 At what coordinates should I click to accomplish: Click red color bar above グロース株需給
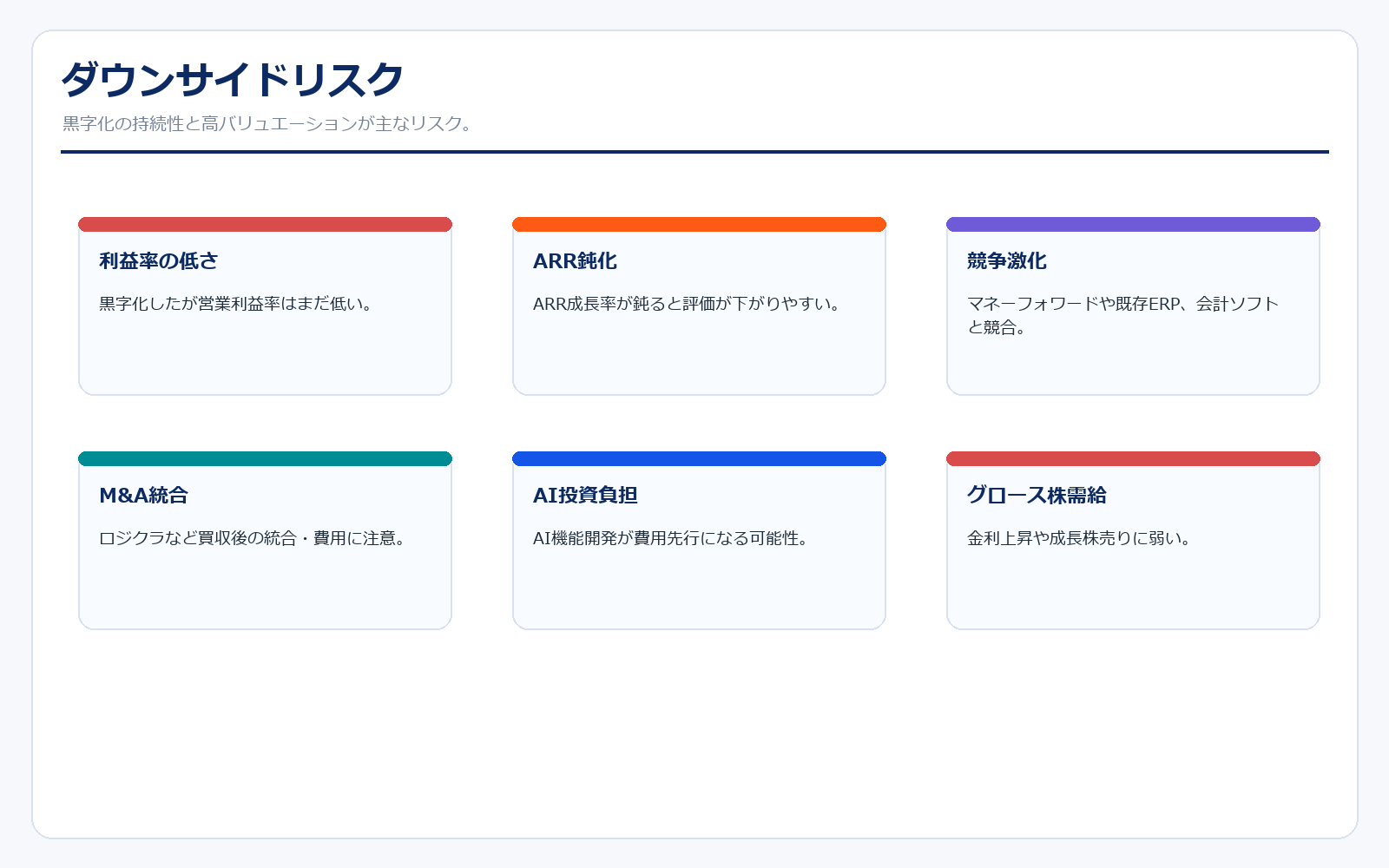click(x=1133, y=458)
